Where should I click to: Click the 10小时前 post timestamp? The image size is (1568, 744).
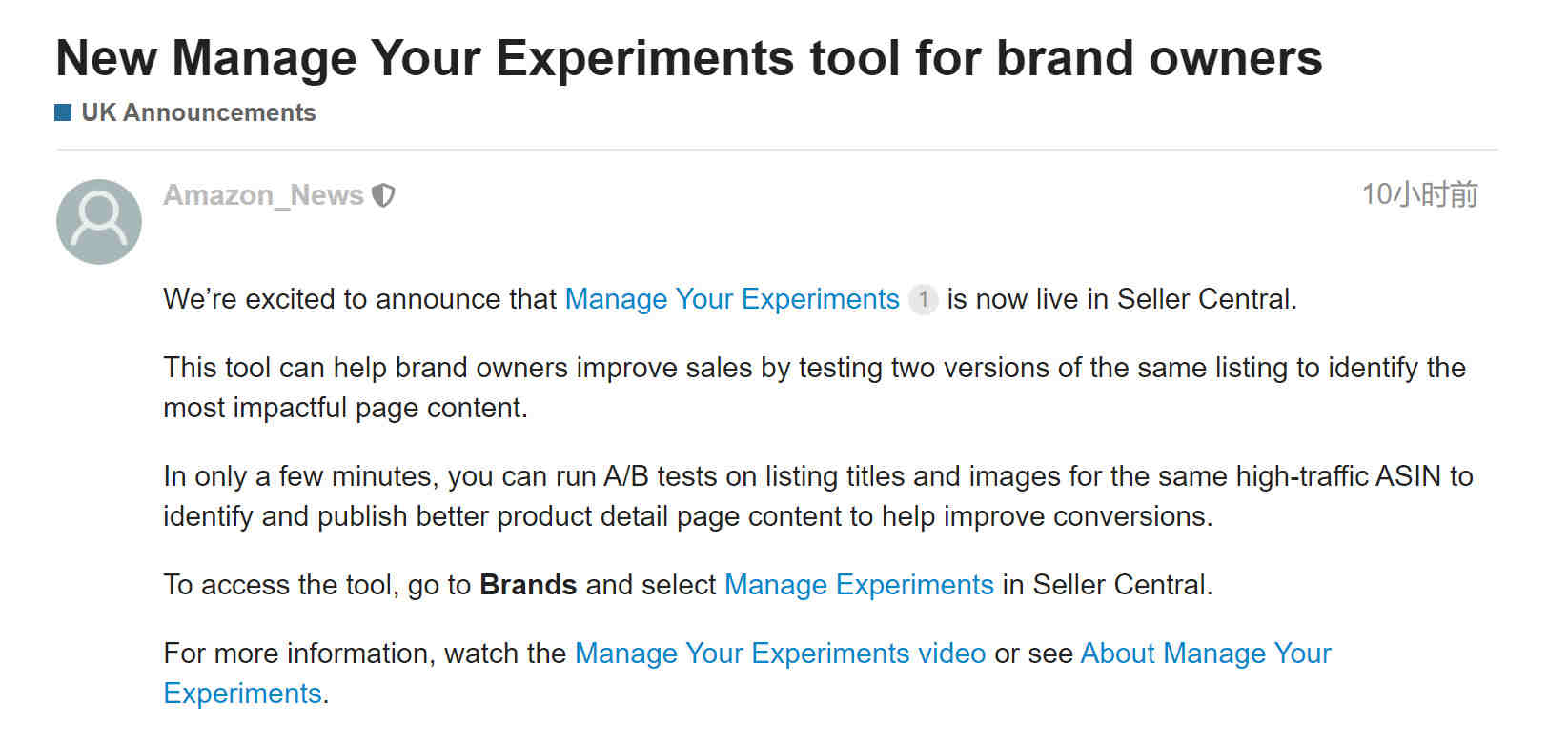1419,194
